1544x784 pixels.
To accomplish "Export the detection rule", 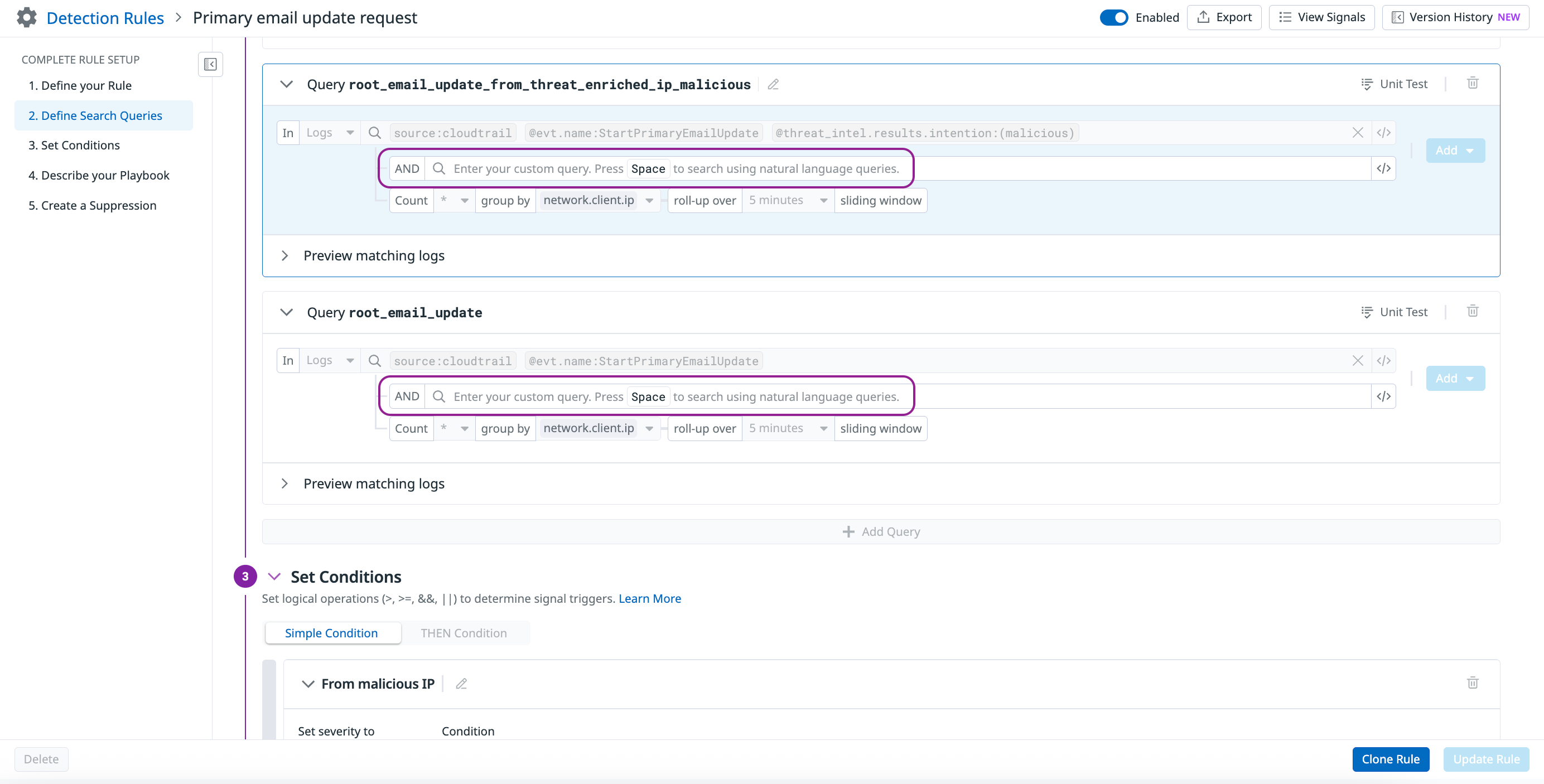I will (1224, 17).
